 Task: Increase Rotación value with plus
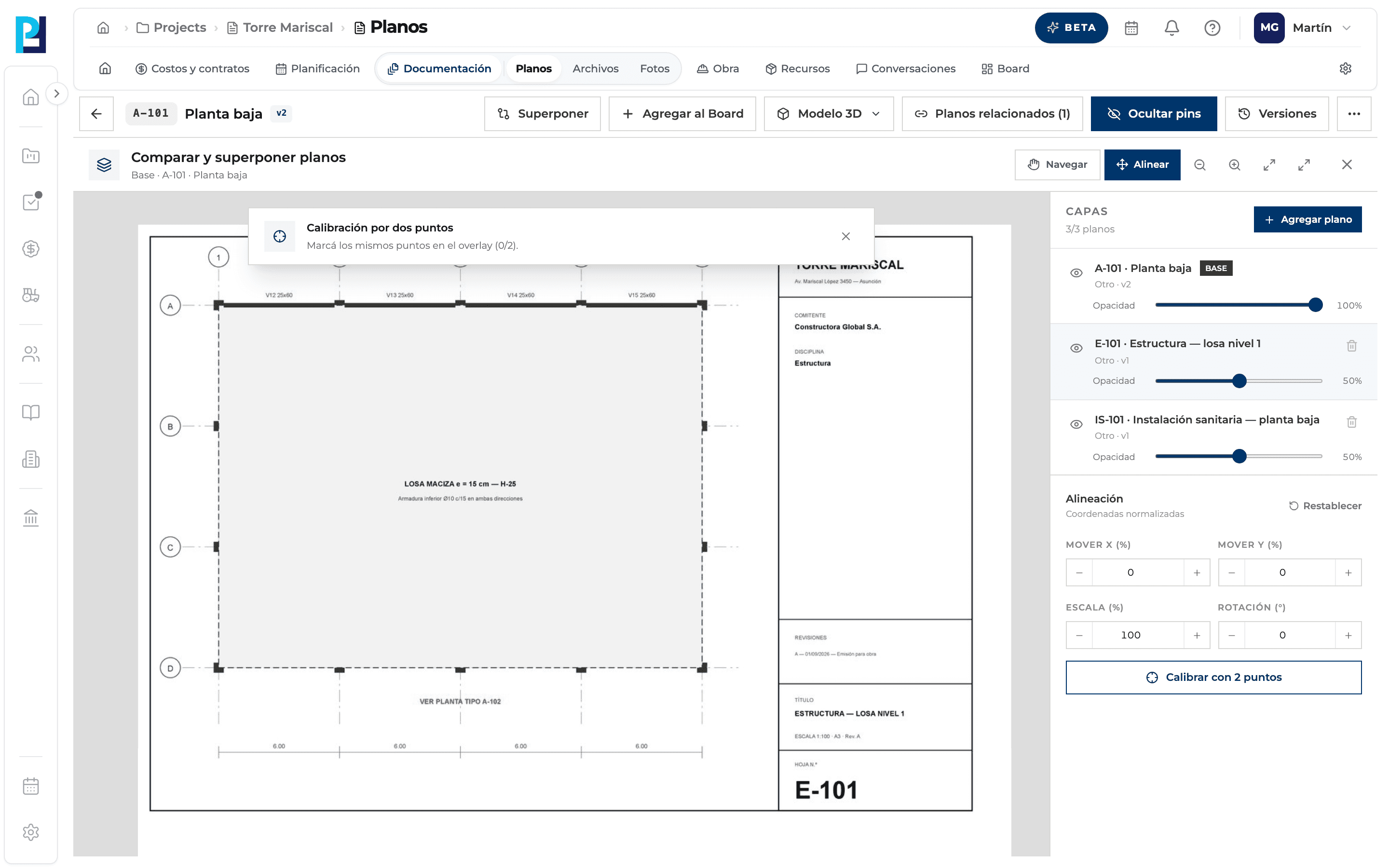[1348, 635]
